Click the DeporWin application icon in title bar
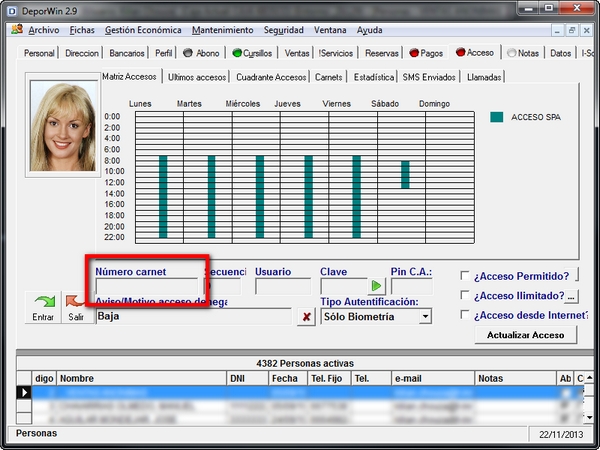600x450 pixels. pos(12,11)
